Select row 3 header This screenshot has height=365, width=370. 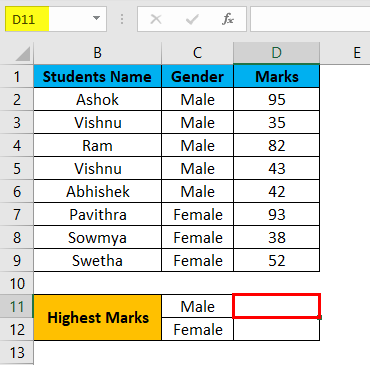click(17, 122)
